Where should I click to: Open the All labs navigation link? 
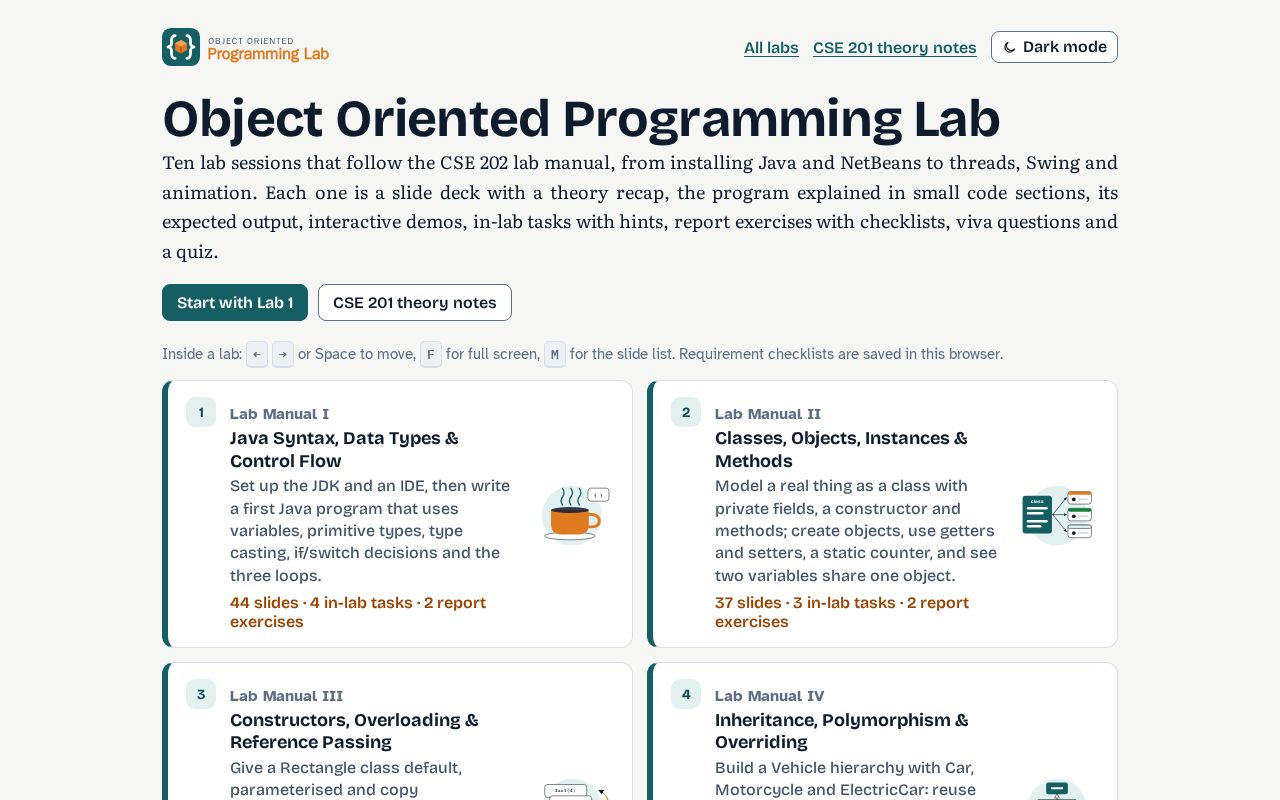pyautogui.click(x=771, y=48)
